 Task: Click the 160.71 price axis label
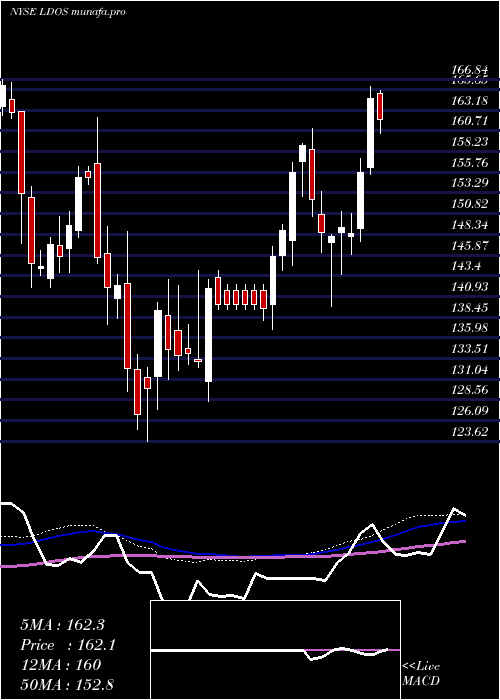(x=469, y=121)
